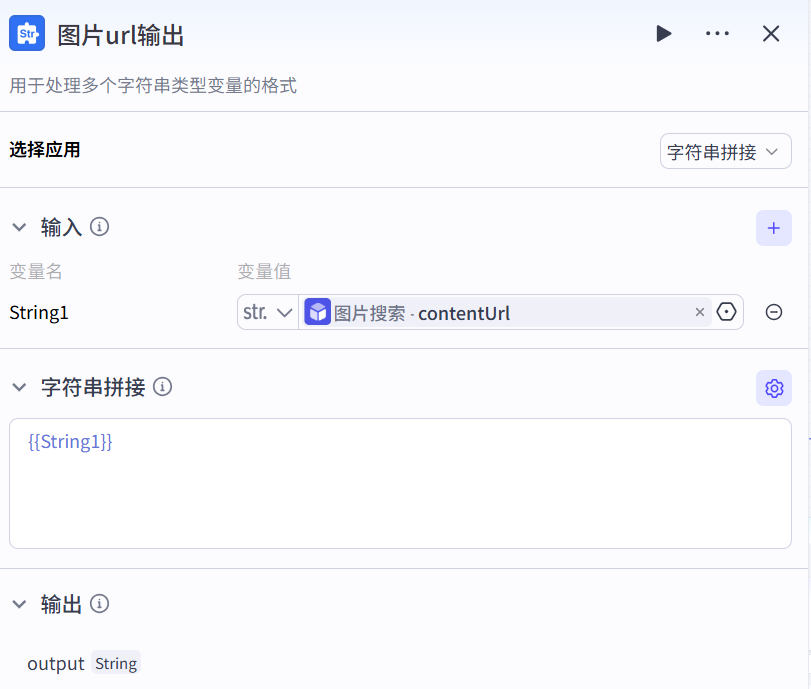Open the three-dot more options menu
Screen dimensions: 811x689
pyautogui.click(x=717, y=34)
